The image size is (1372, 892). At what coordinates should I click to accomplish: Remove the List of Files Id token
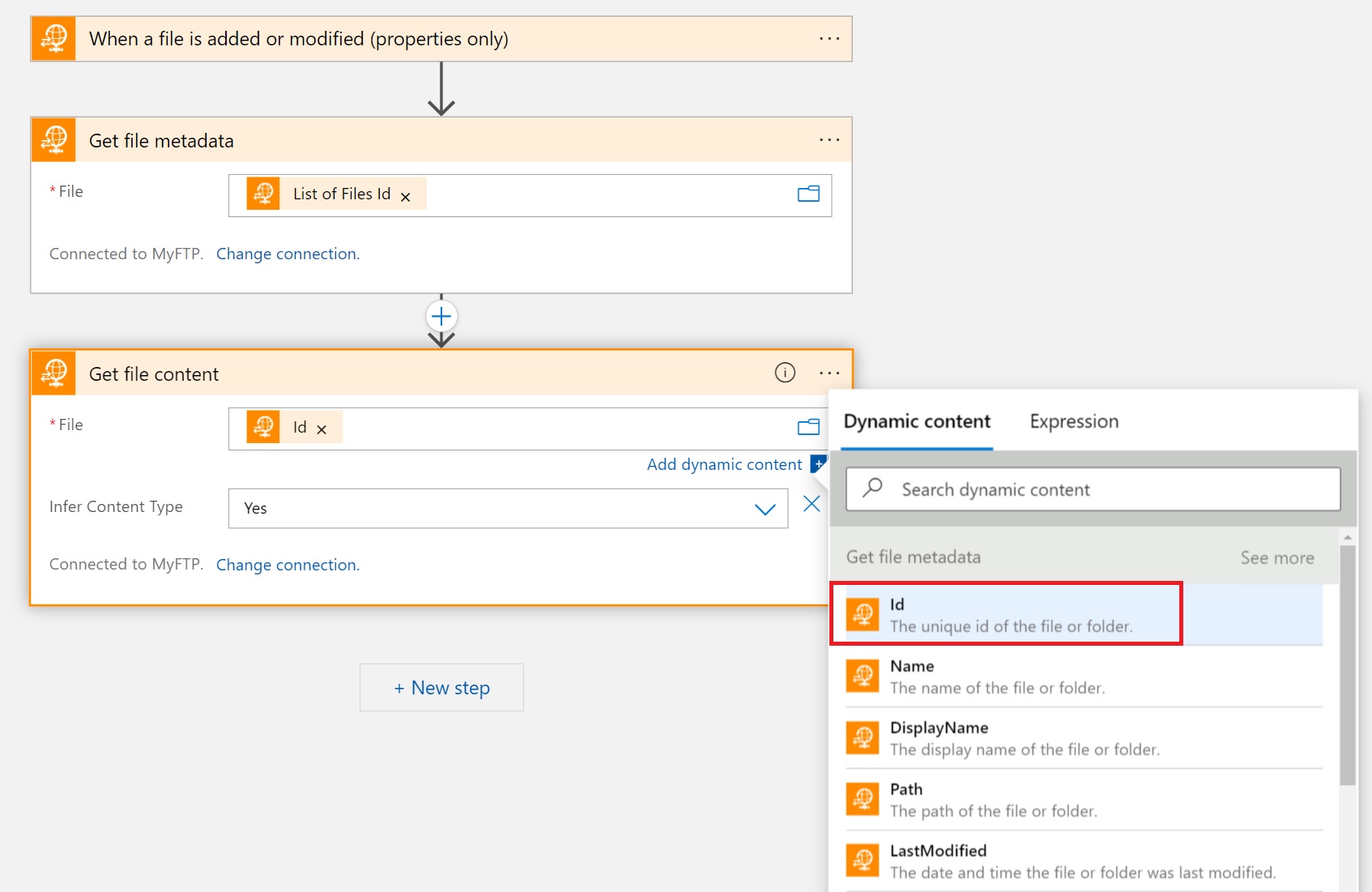click(406, 197)
